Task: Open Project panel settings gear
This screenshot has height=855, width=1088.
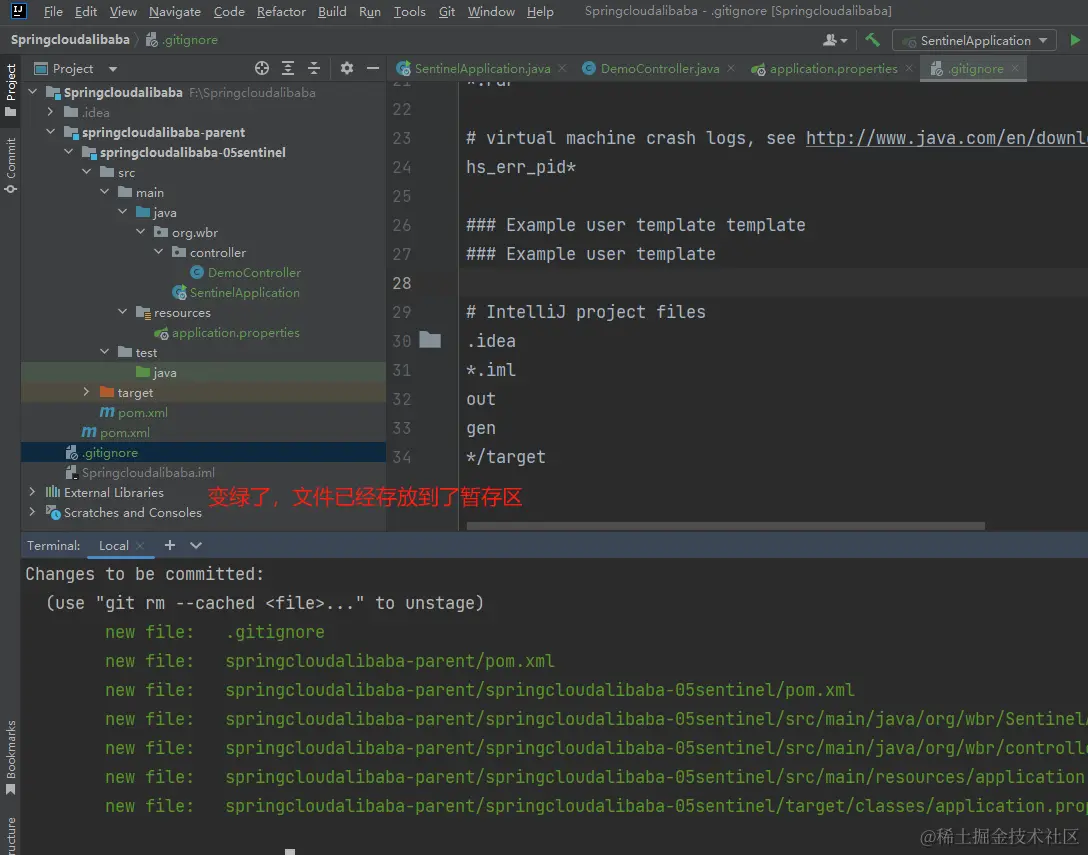Action: click(347, 68)
